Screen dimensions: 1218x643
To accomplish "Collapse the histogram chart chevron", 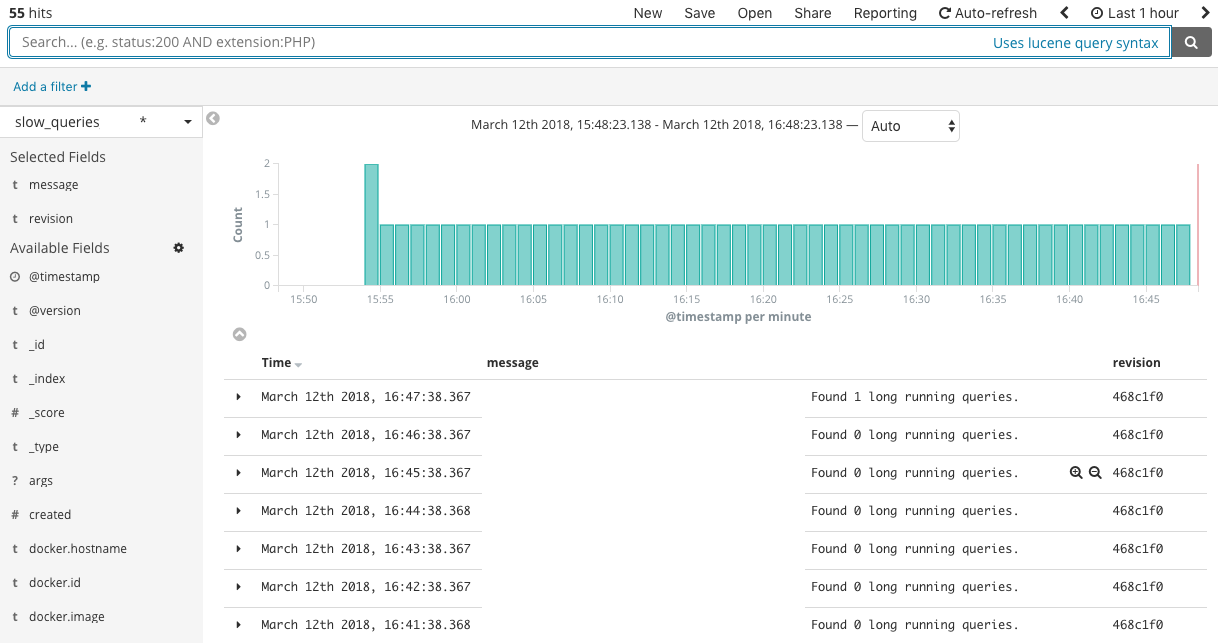I will tap(239, 334).
